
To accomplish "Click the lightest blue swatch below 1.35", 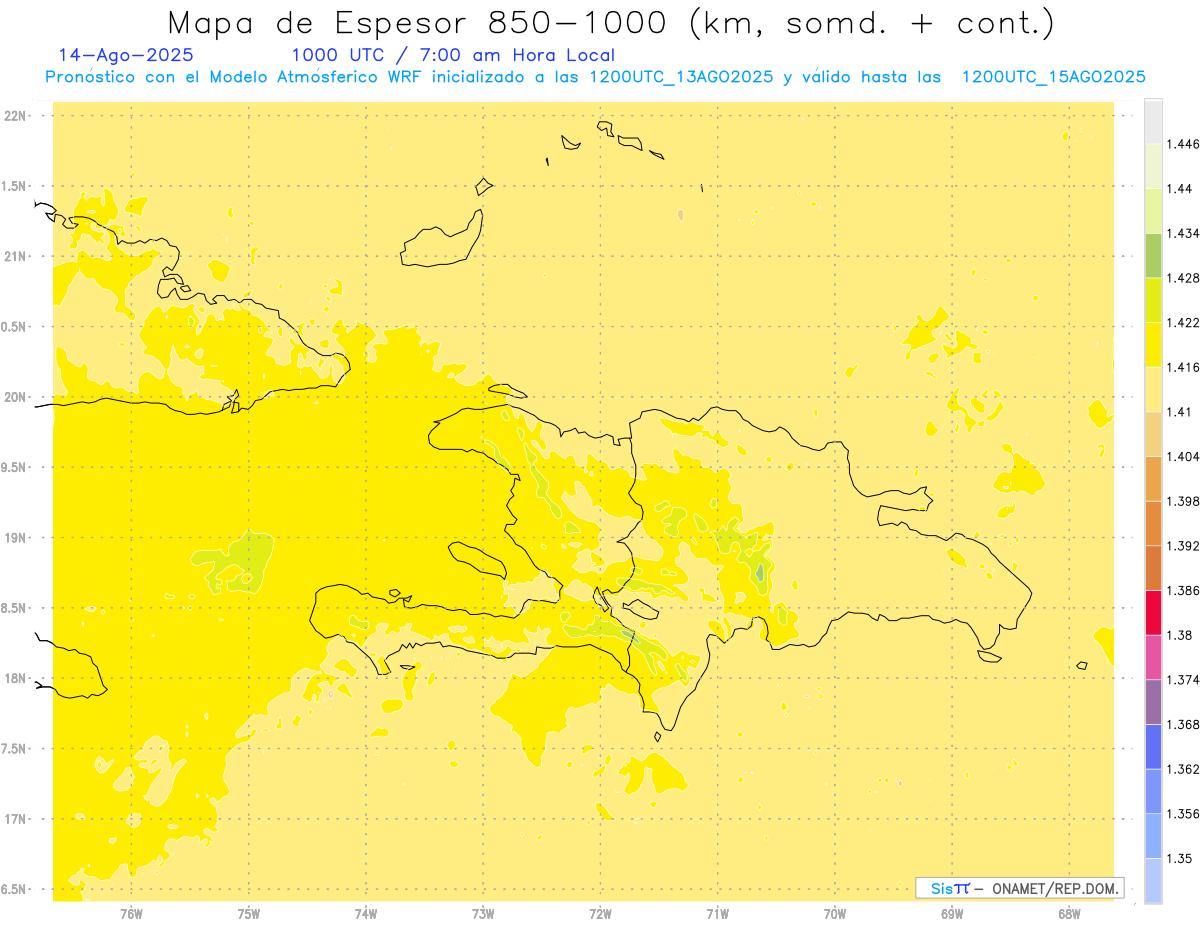I will [1153, 881].
